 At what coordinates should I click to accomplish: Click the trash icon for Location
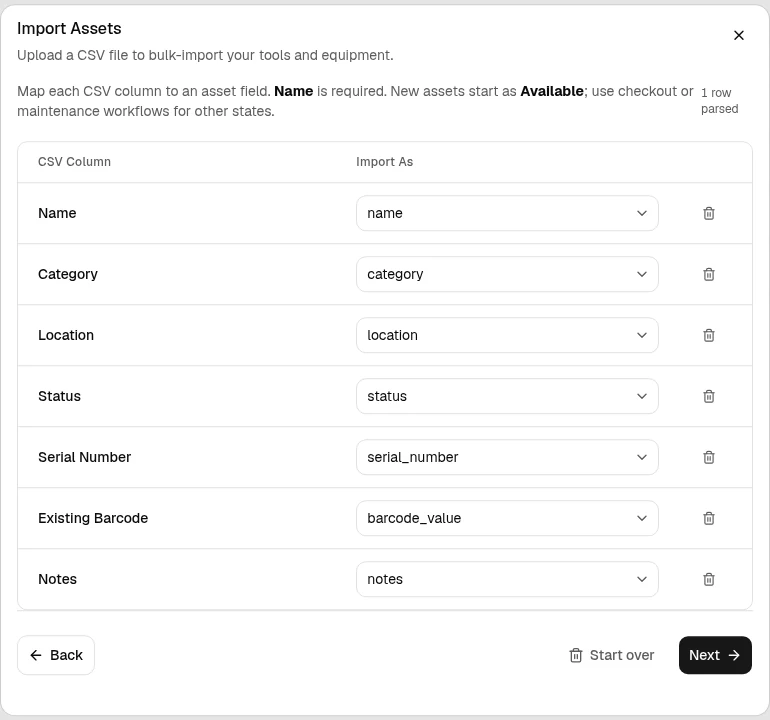coord(709,335)
